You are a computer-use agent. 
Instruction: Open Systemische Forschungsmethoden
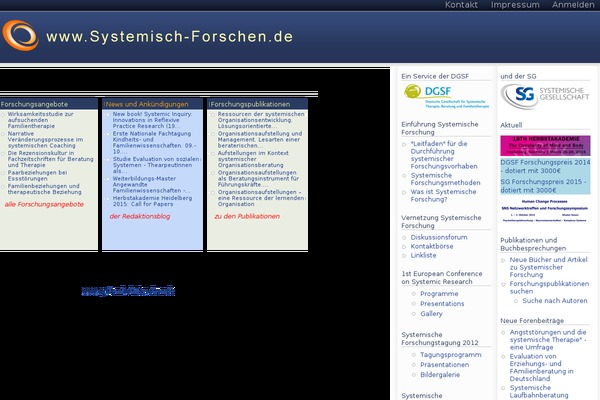[445, 179]
